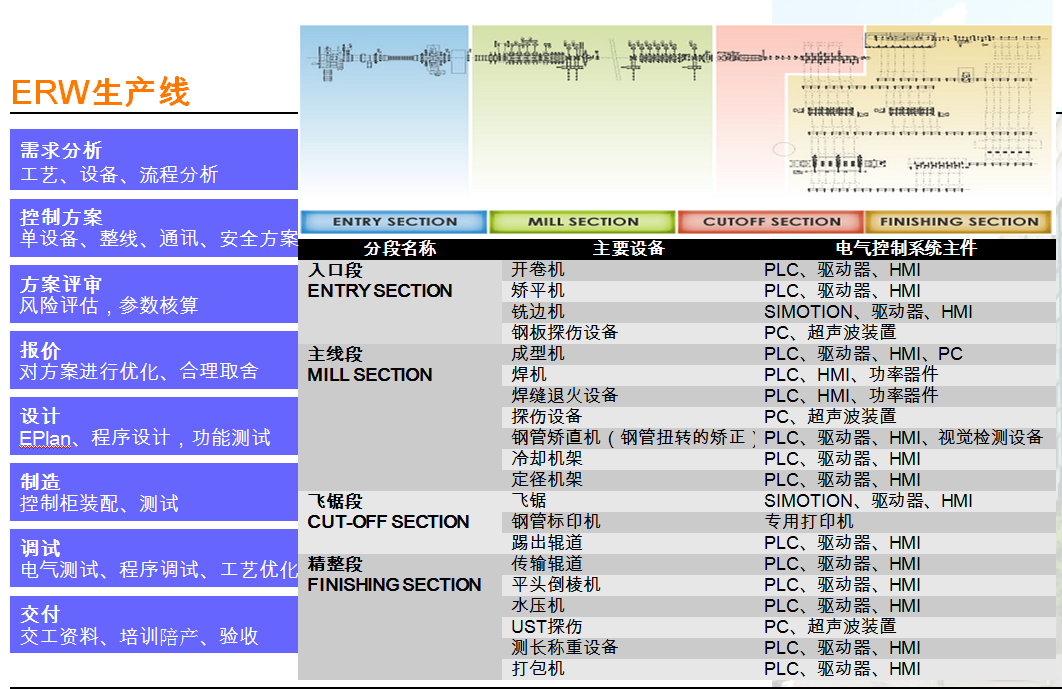Image resolution: width=1062 pixels, height=689 pixels.
Task: Click the ERW生产线 slide title
Action: [100, 92]
